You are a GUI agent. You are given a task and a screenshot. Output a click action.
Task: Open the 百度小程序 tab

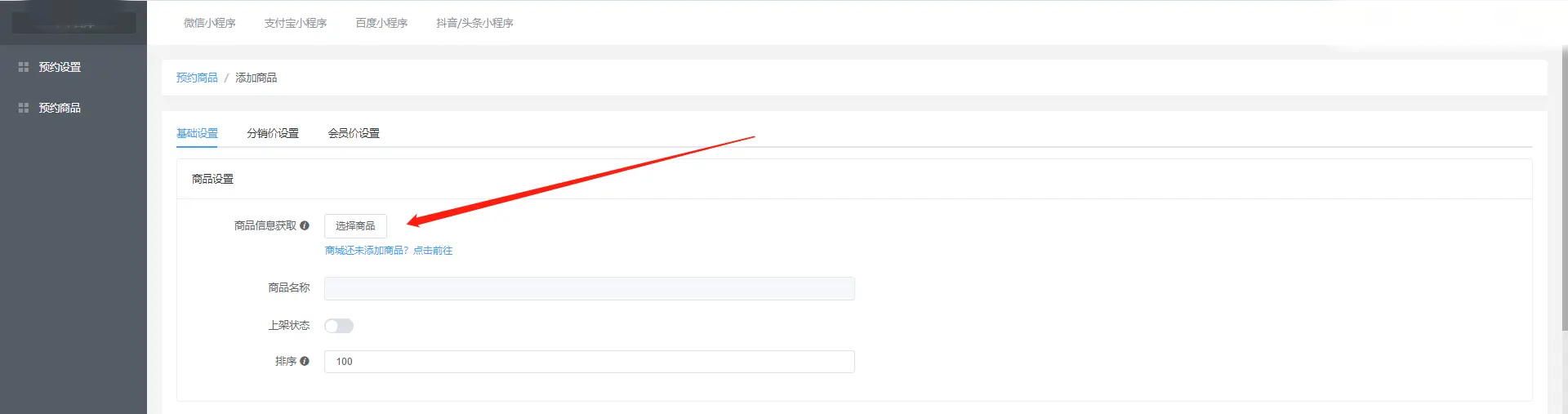pyautogui.click(x=381, y=23)
